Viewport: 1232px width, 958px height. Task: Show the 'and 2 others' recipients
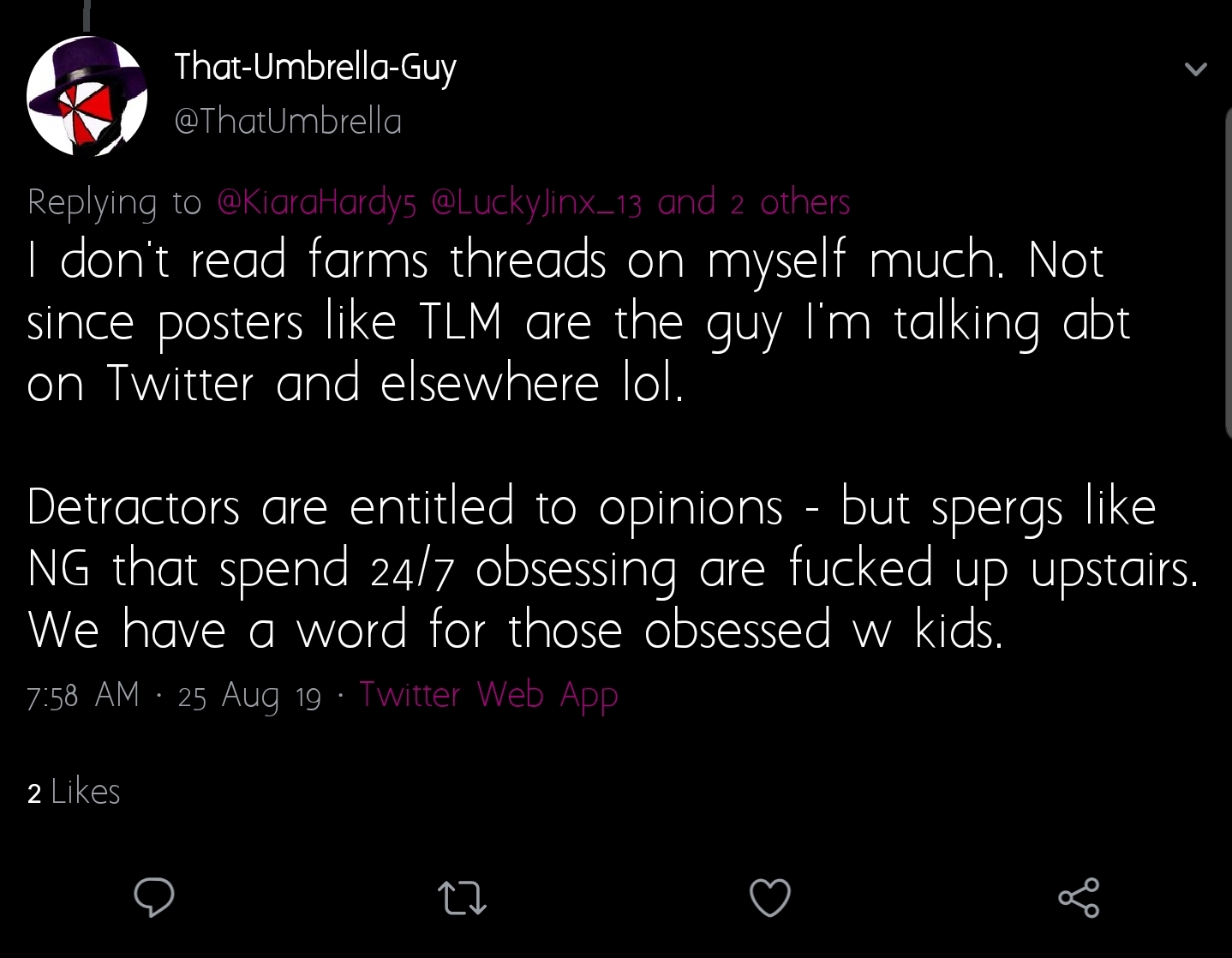click(x=754, y=202)
